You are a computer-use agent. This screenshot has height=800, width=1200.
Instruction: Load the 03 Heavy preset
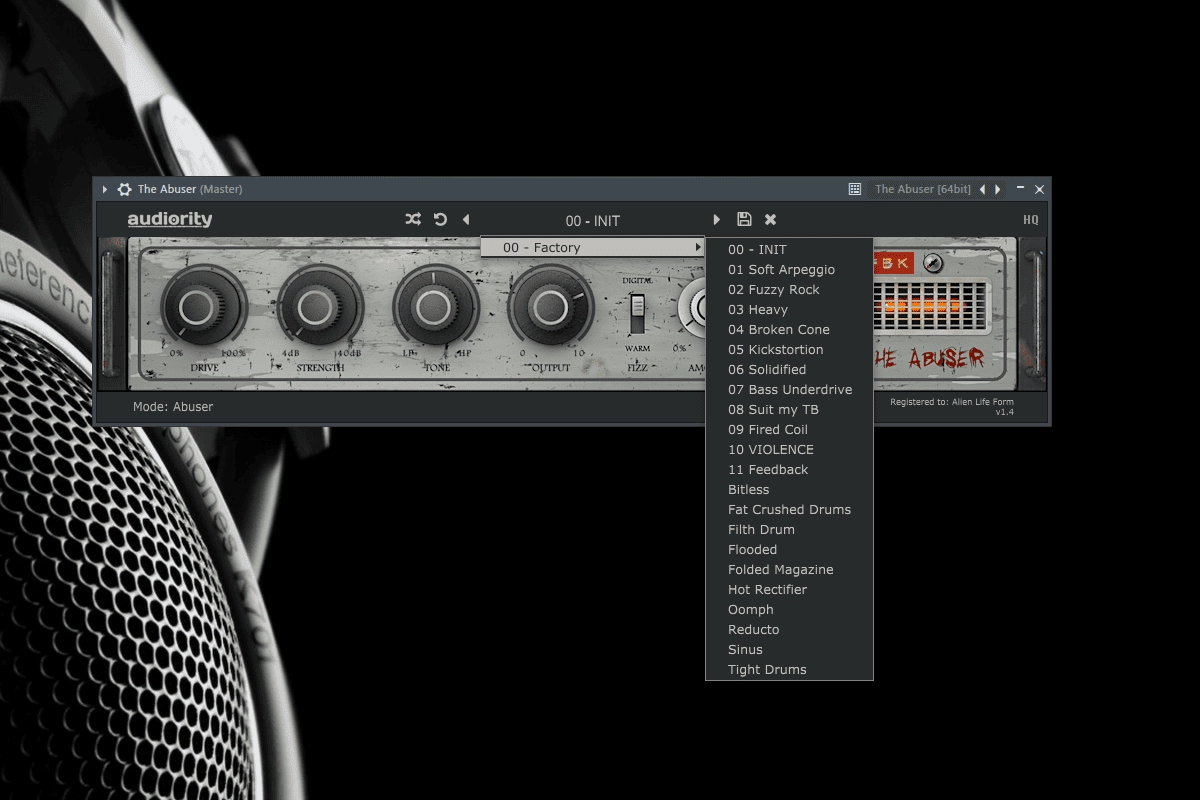pyautogui.click(x=789, y=309)
